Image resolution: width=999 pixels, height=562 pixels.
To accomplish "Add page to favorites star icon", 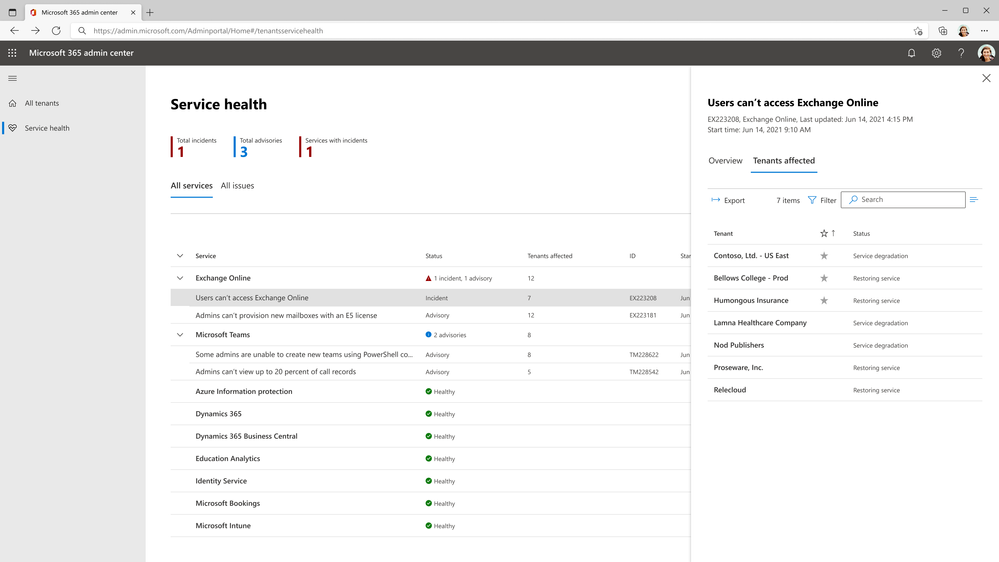I will pos(917,31).
